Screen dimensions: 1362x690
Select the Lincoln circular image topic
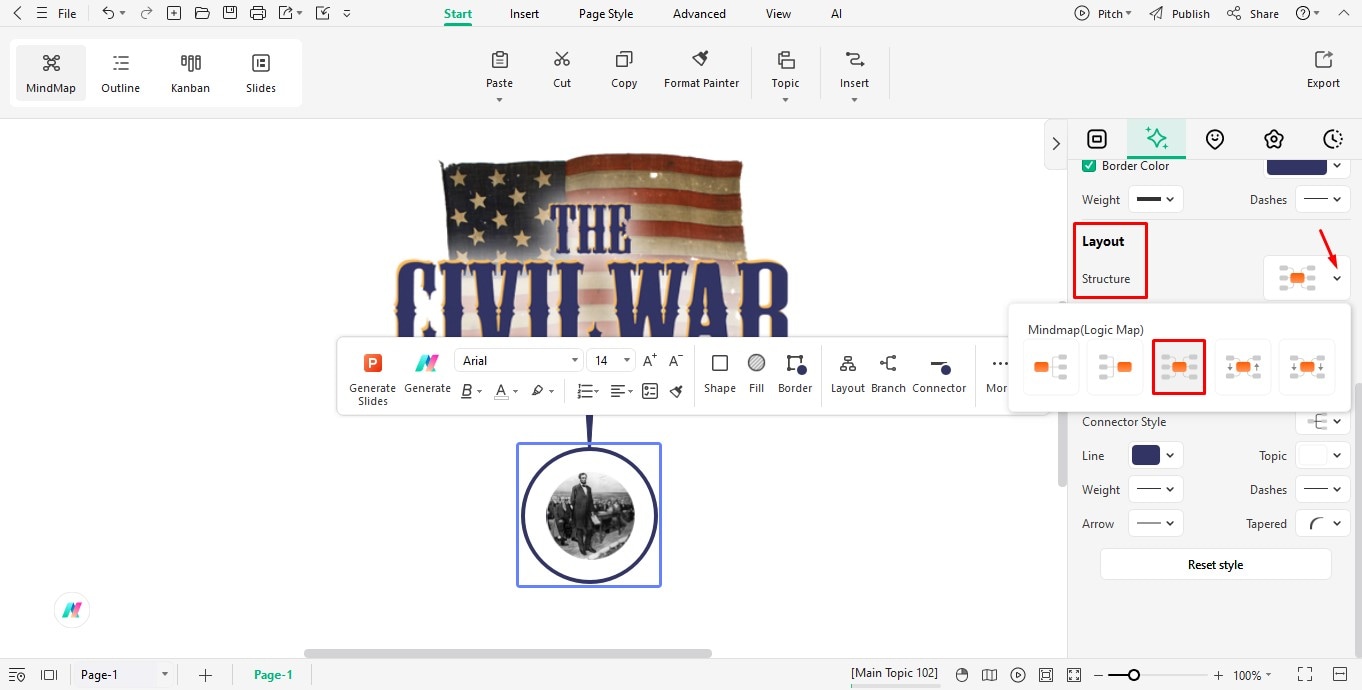[x=589, y=515]
